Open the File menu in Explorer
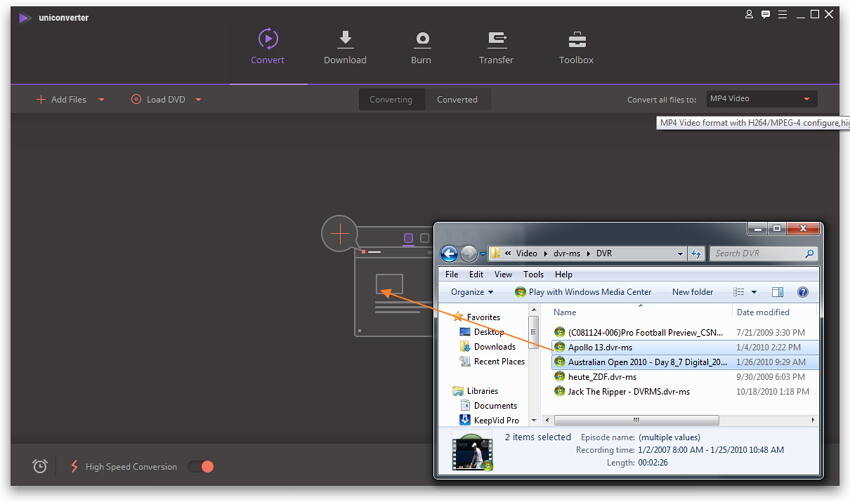850x502 pixels. pyautogui.click(x=452, y=275)
